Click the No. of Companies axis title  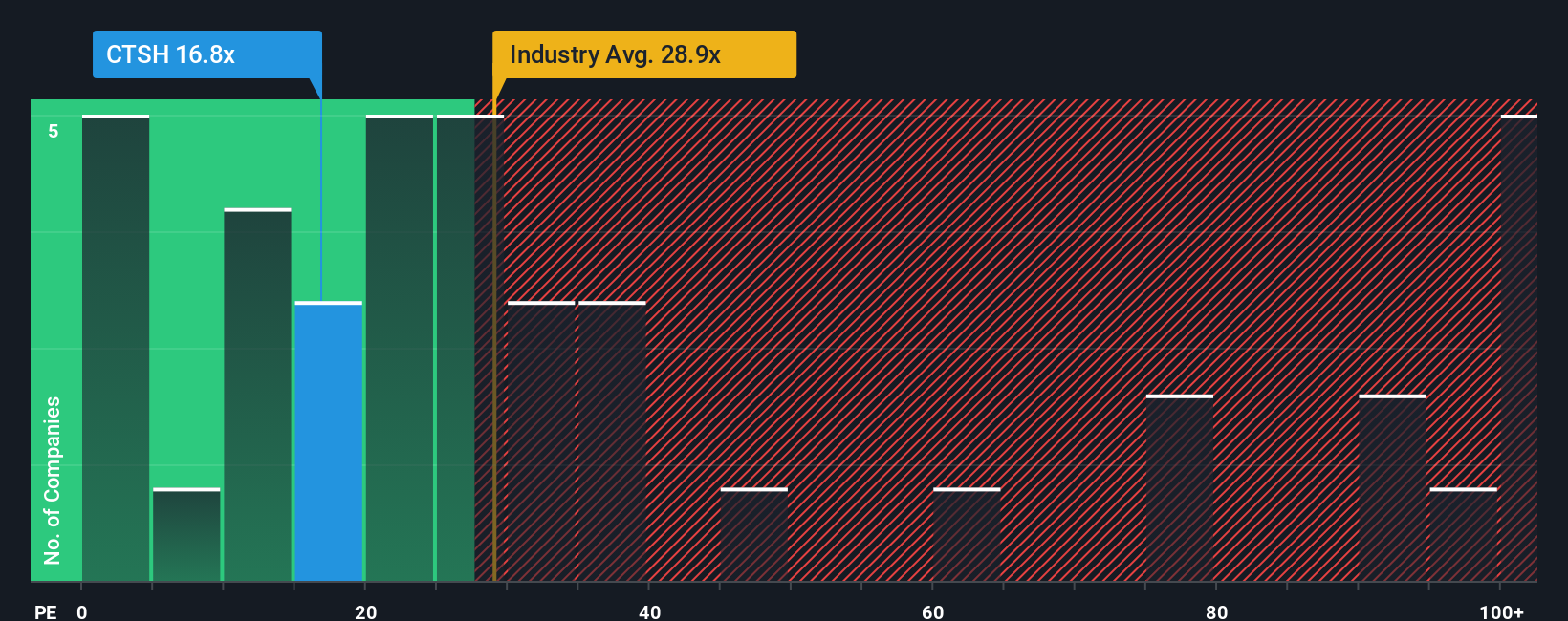(x=53, y=480)
